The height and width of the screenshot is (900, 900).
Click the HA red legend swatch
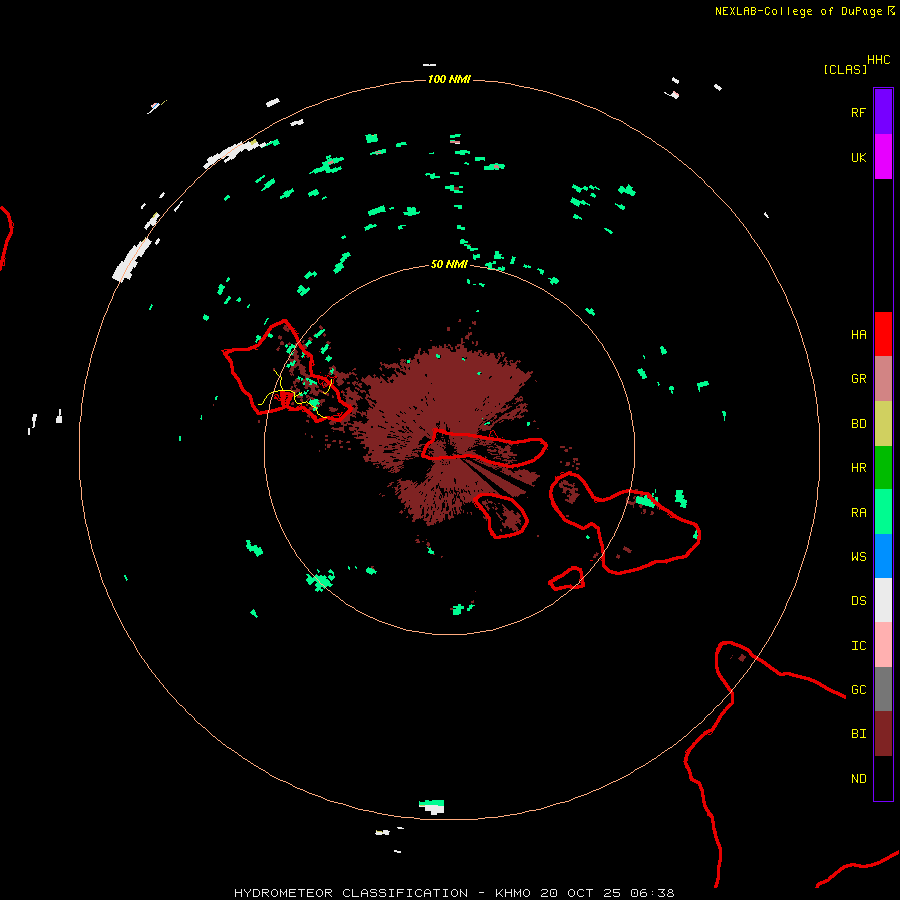[883, 334]
